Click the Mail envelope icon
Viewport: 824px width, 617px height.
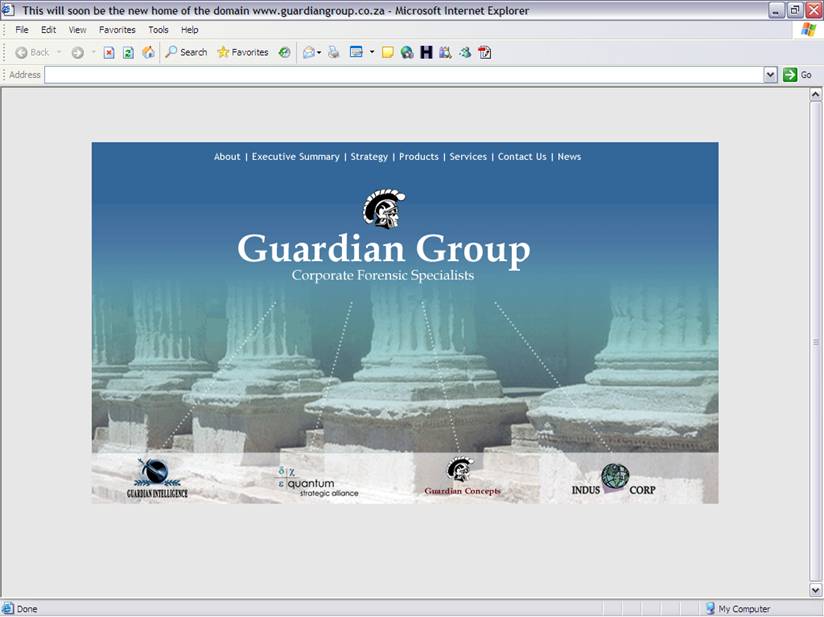tap(309, 52)
